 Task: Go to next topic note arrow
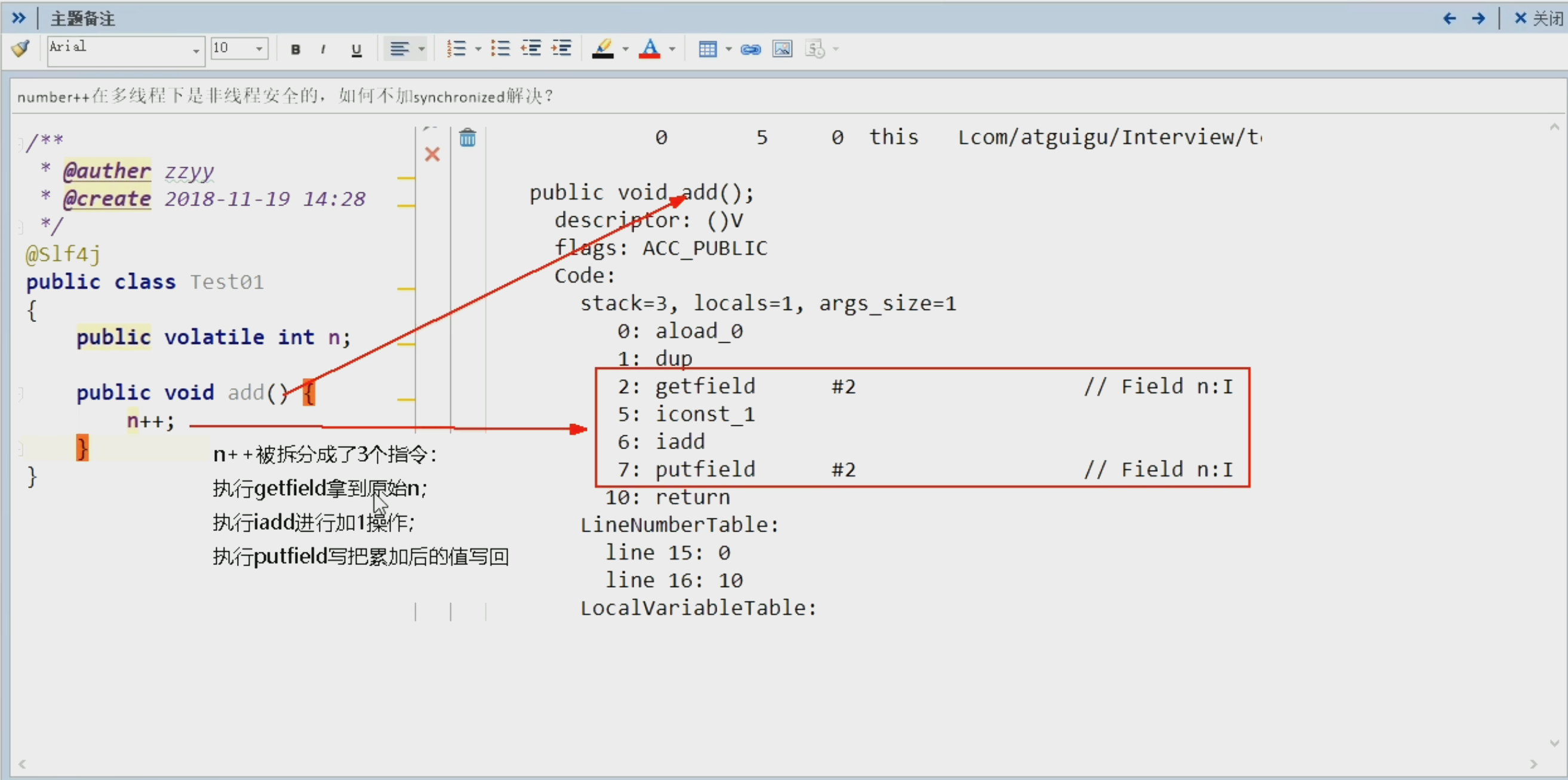click(x=1478, y=19)
